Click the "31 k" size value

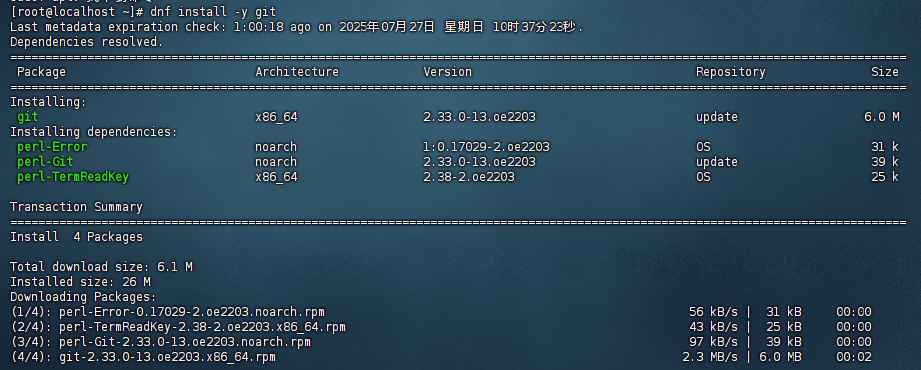[x=885, y=147]
